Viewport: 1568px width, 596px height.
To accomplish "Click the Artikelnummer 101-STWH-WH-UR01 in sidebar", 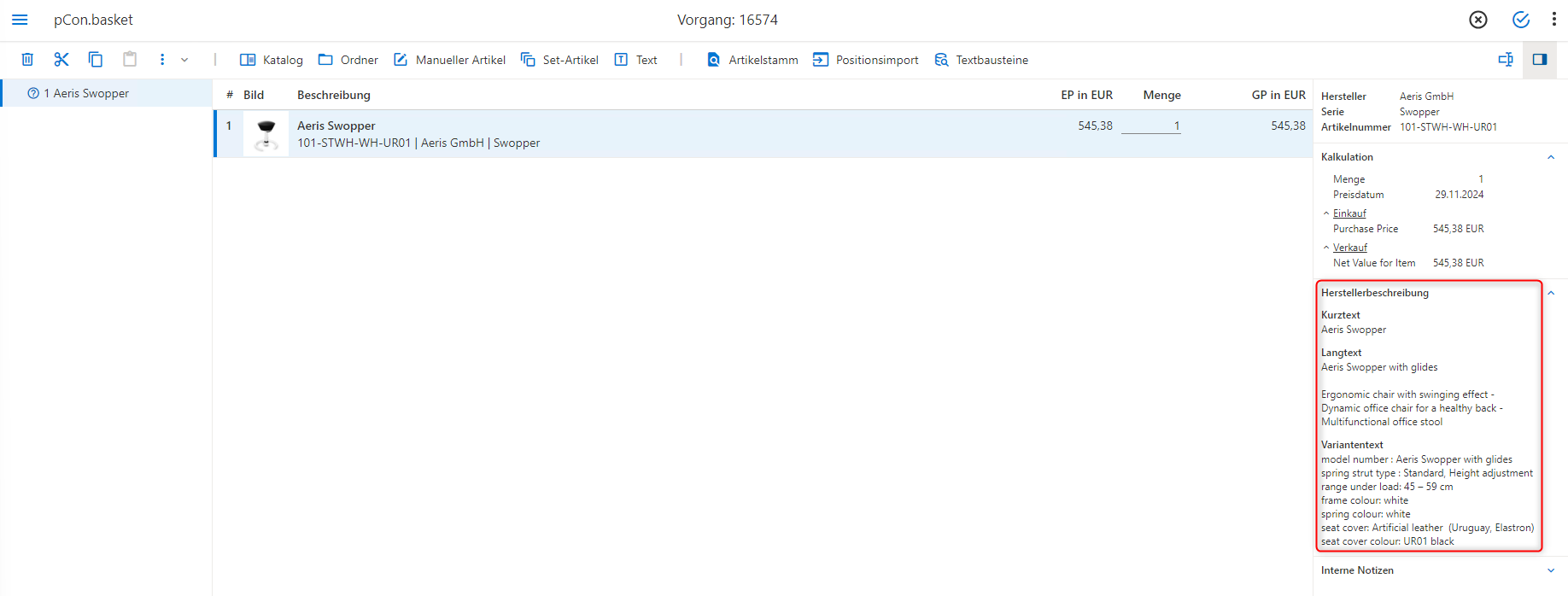I will 1448,127.
